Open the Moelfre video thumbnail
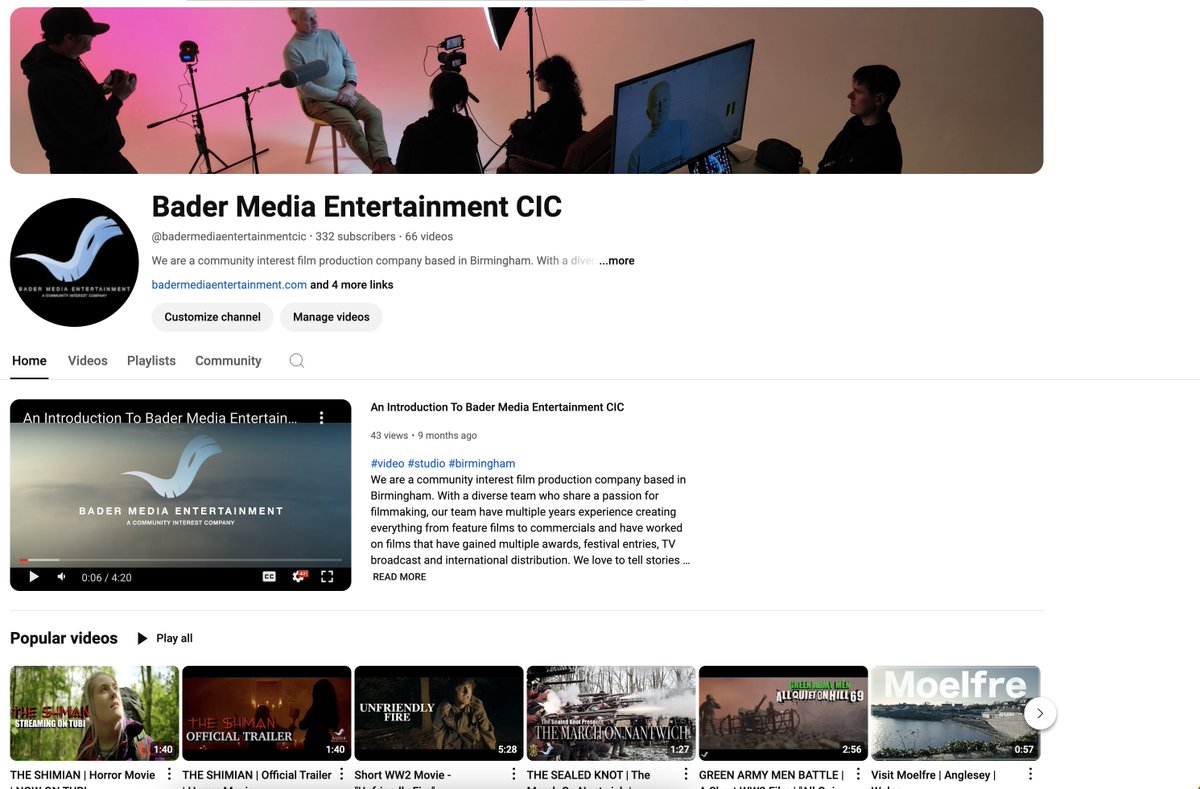The height and width of the screenshot is (789, 1200). (955, 713)
